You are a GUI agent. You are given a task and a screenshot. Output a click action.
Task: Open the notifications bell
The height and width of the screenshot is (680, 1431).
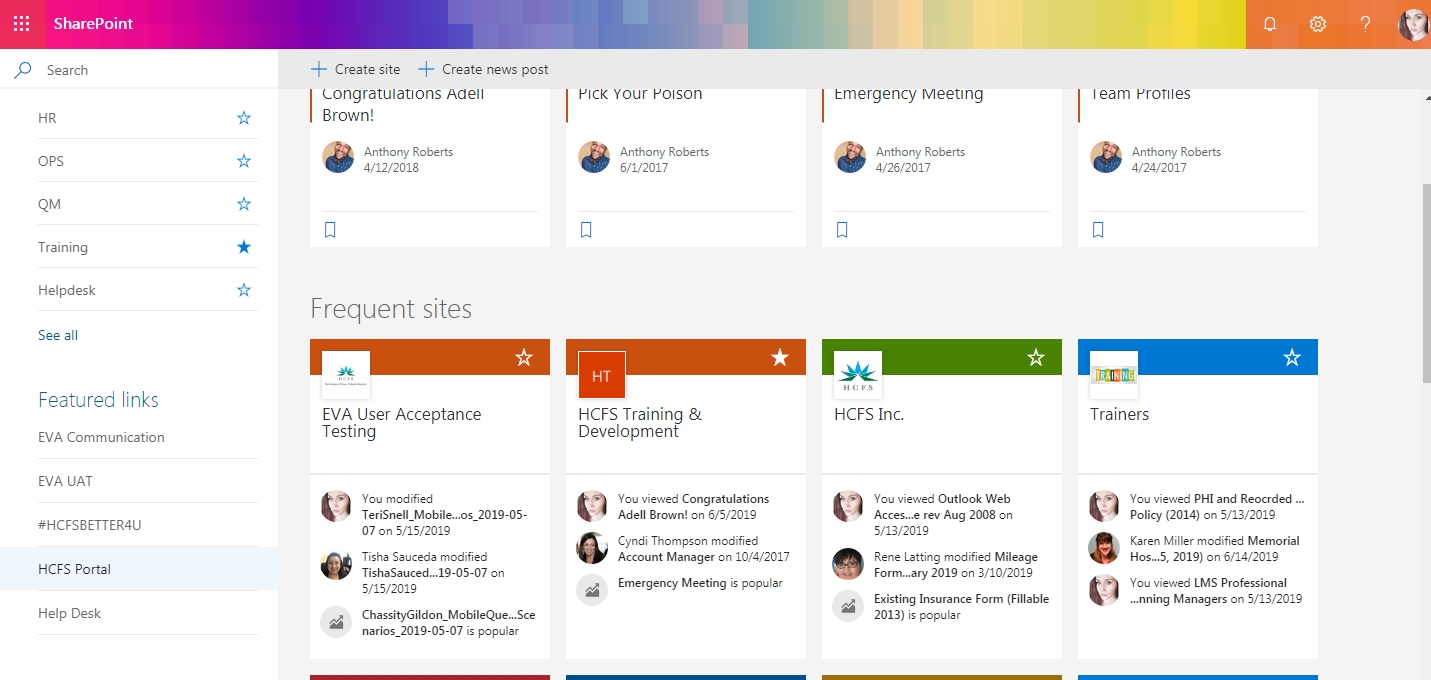click(1270, 24)
